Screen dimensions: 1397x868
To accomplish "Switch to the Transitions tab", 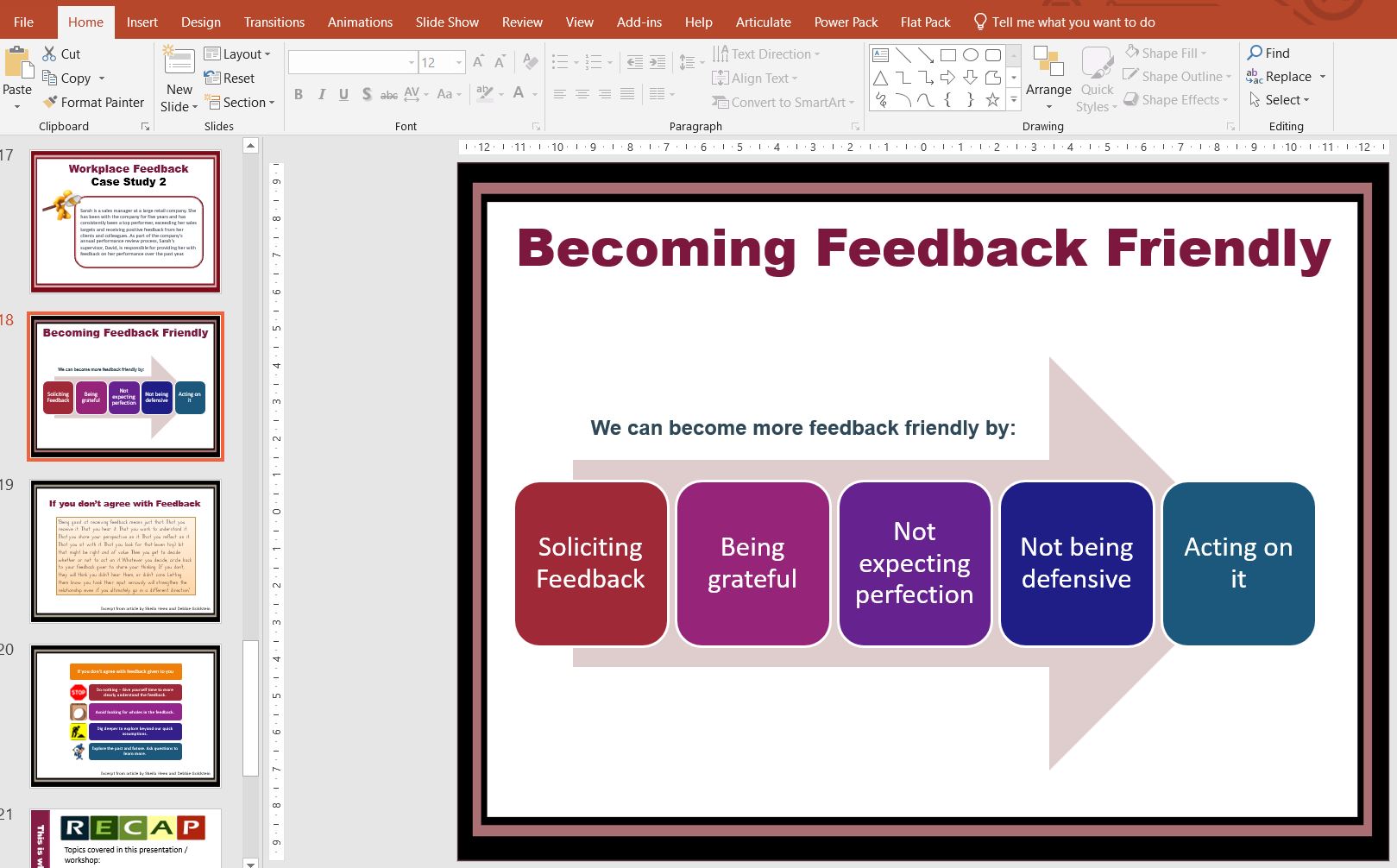I will 274,22.
